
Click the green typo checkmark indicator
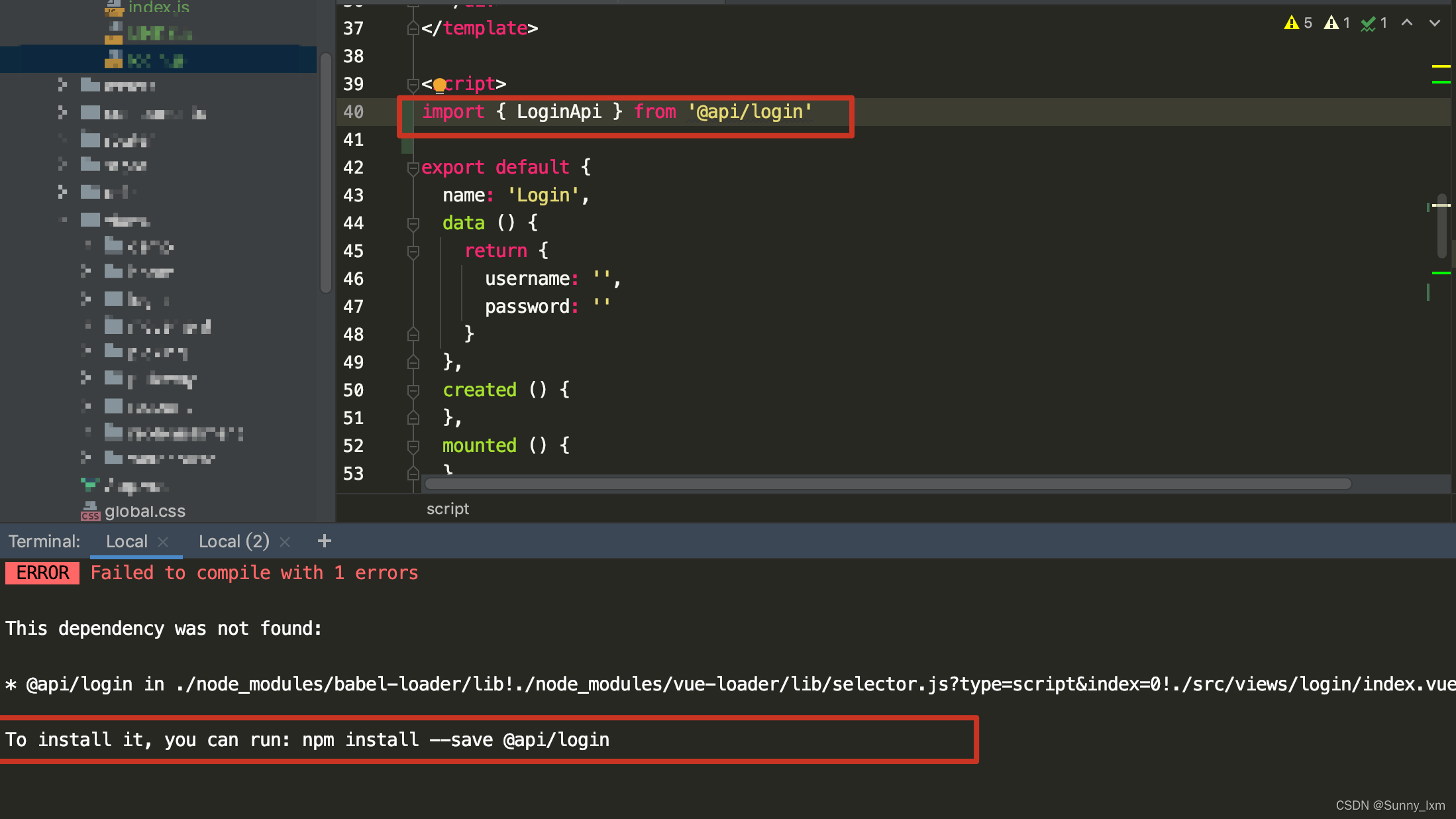pos(1369,25)
